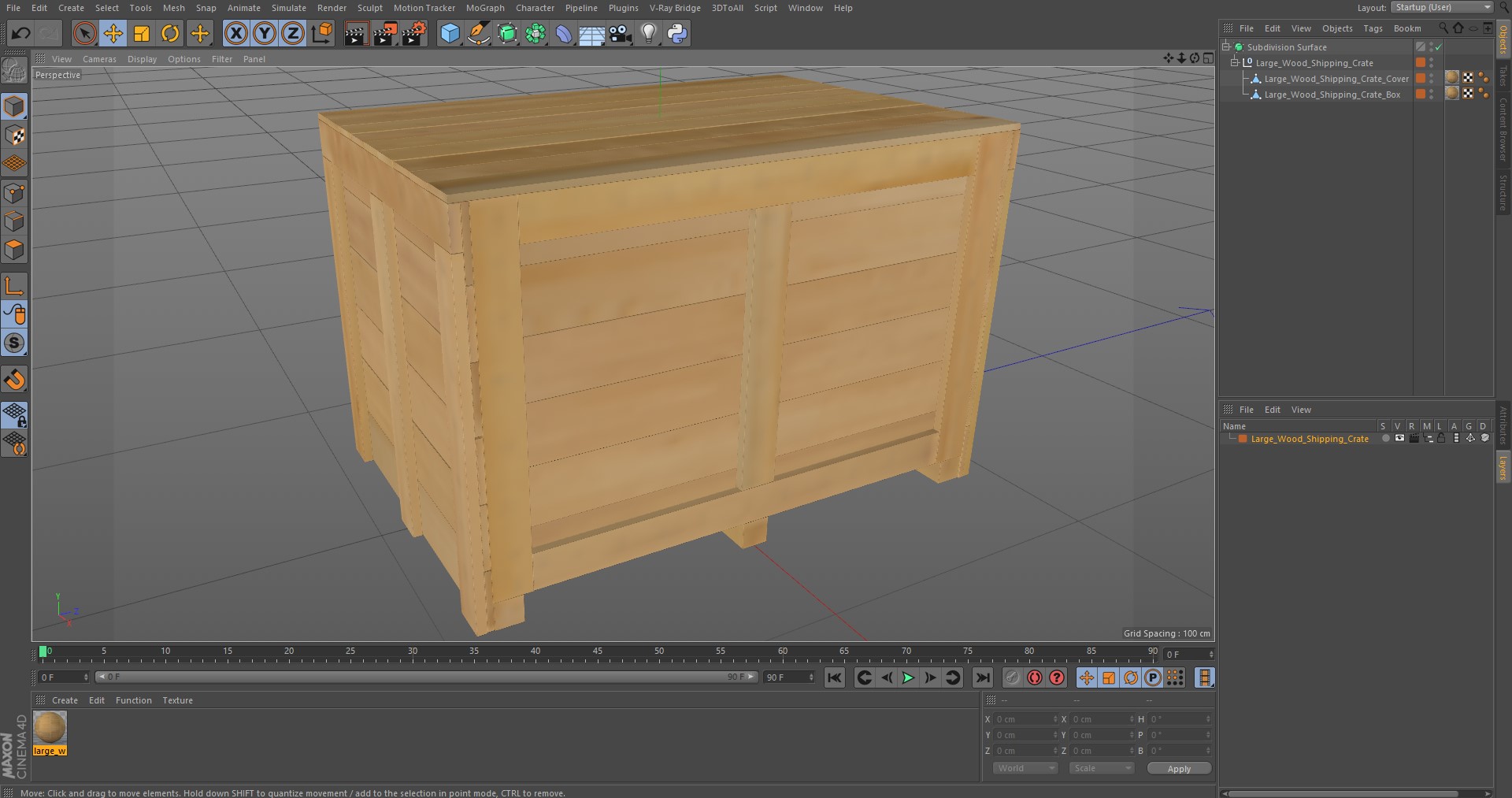
Task: Toggle layer lock icon
Action: pyautogui.click(x=1441, y=439)
